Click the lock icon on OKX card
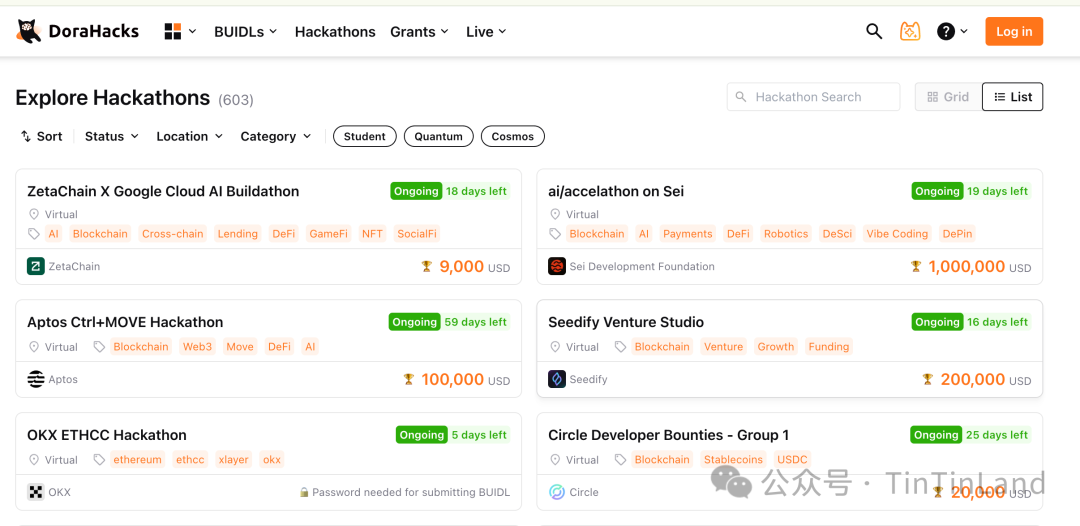1080x526 pixels. tap(304, 492)
